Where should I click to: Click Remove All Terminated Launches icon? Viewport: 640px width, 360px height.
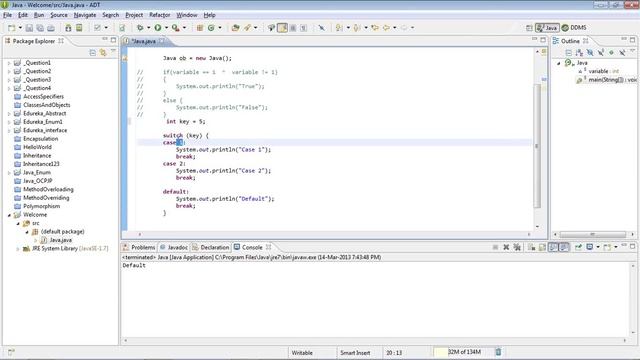[517, 247]
